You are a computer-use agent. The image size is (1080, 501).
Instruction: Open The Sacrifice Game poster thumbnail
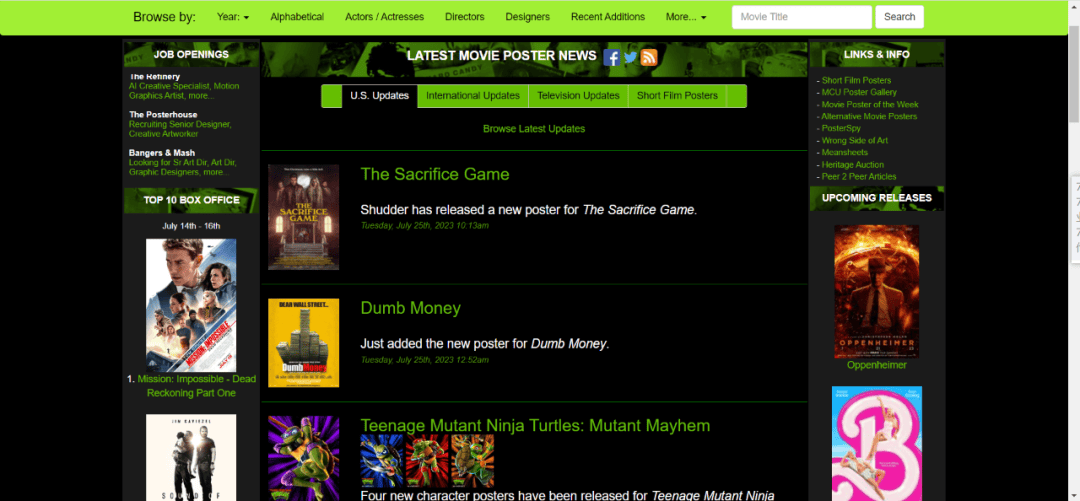(x=303, y=217)
